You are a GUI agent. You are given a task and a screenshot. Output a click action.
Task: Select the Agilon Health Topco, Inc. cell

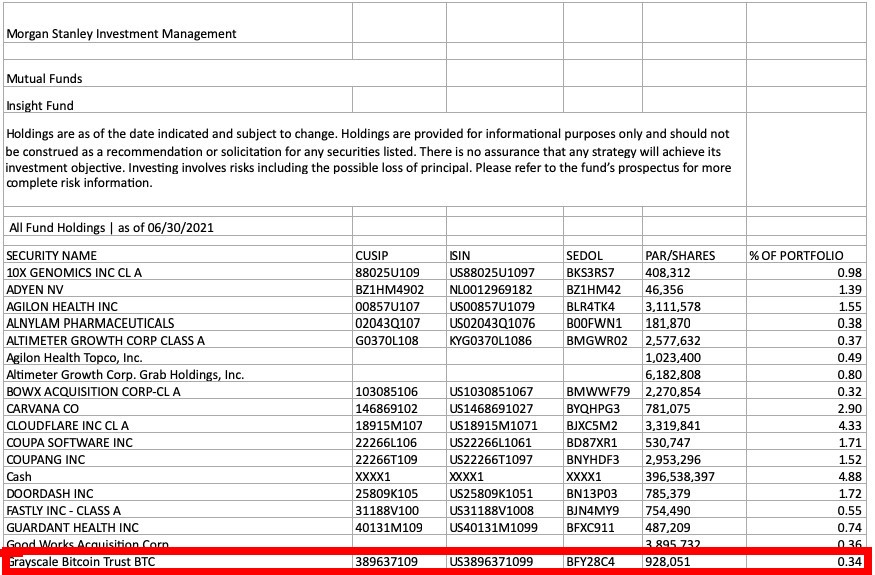(177, 357)
